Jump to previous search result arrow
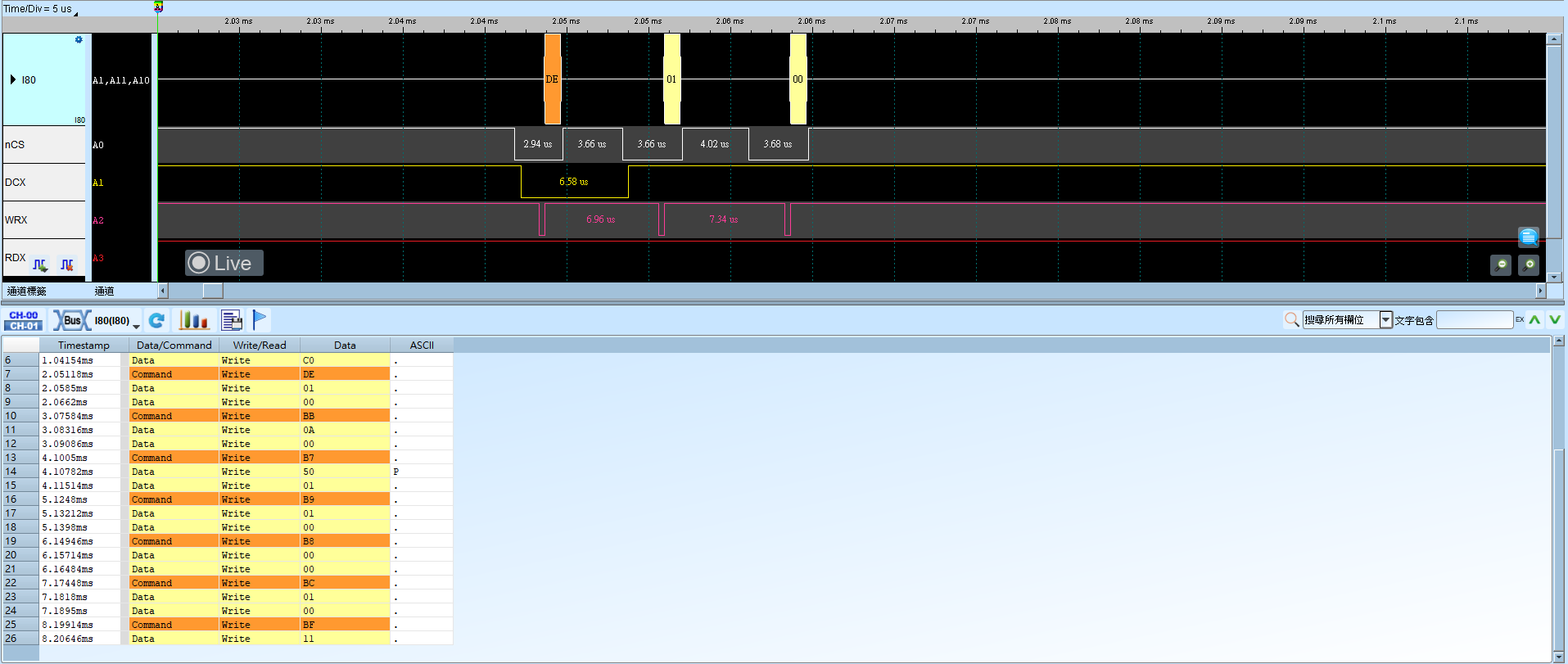The image size is (1568, 664). click(x=1534, y=320)
